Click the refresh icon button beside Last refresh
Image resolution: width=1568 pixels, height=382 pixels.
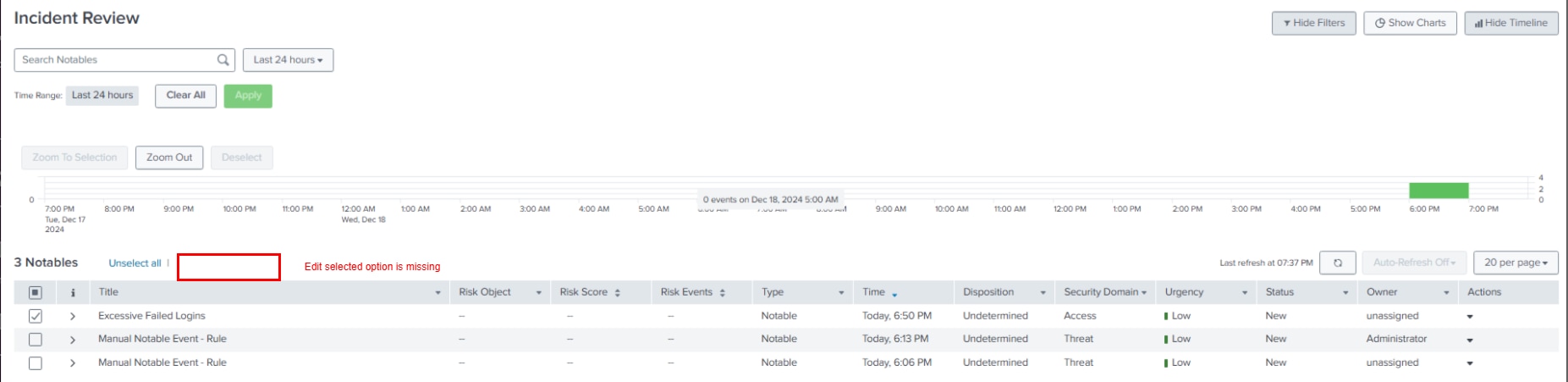(x=1338, y=263)
